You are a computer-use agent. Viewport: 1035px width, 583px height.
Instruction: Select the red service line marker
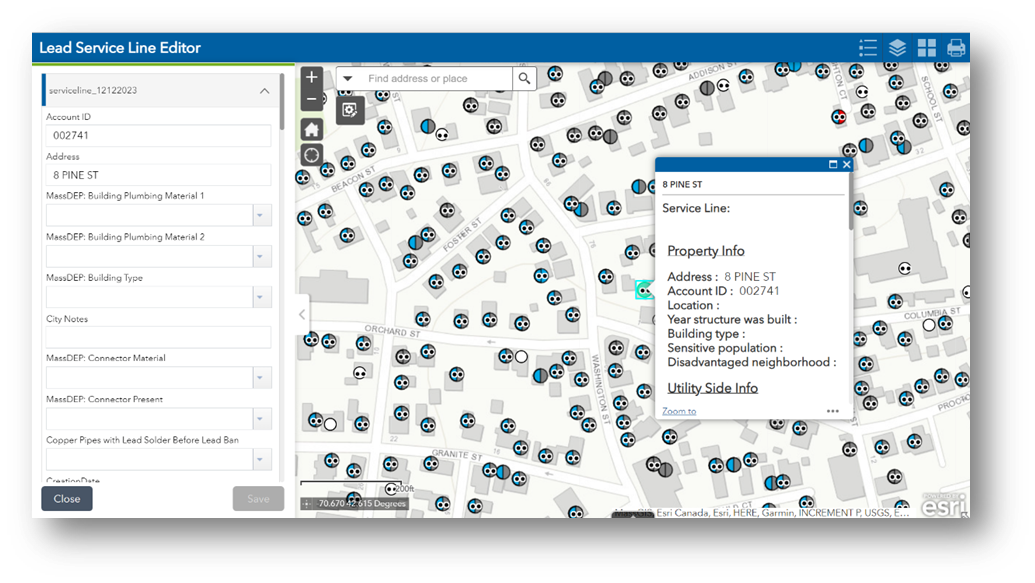pyautogui.click(x=839, y=118)
